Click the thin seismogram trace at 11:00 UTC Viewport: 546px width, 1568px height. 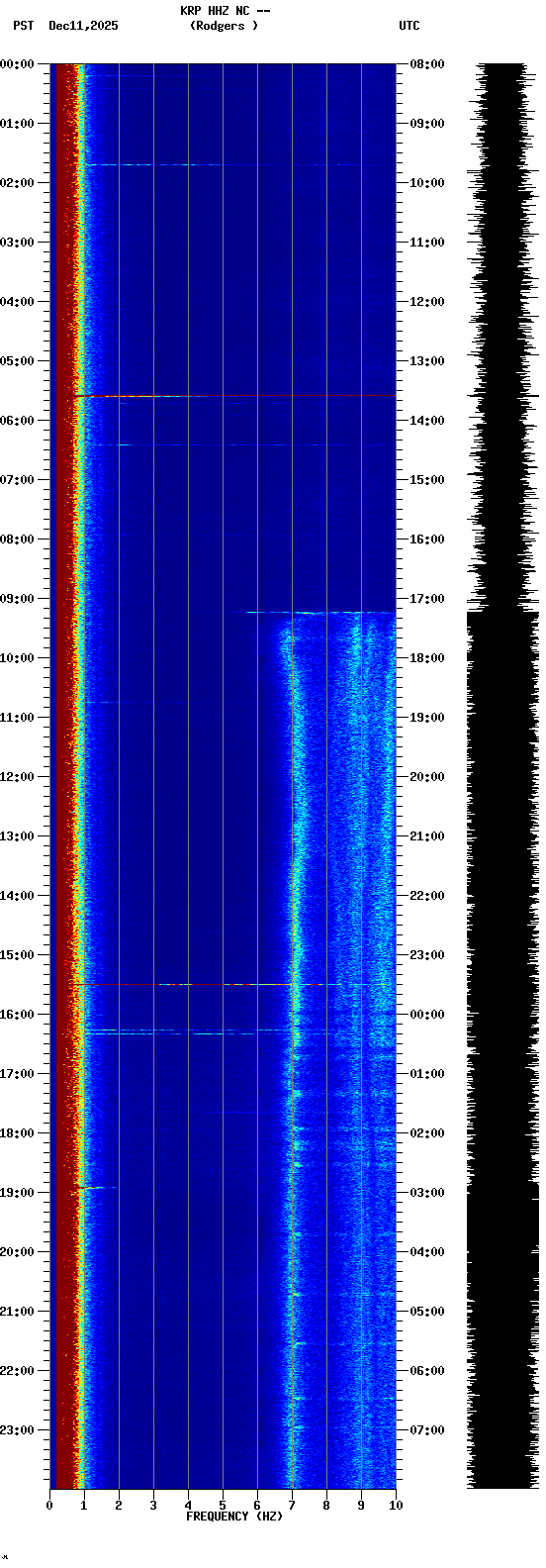(502, 243)
